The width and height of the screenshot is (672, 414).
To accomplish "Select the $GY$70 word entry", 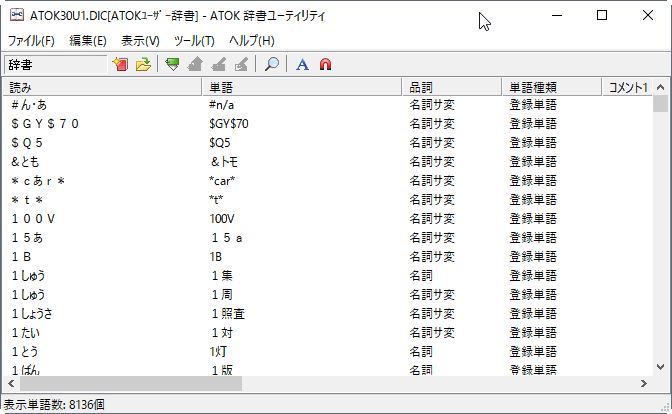I will point(228,124).
